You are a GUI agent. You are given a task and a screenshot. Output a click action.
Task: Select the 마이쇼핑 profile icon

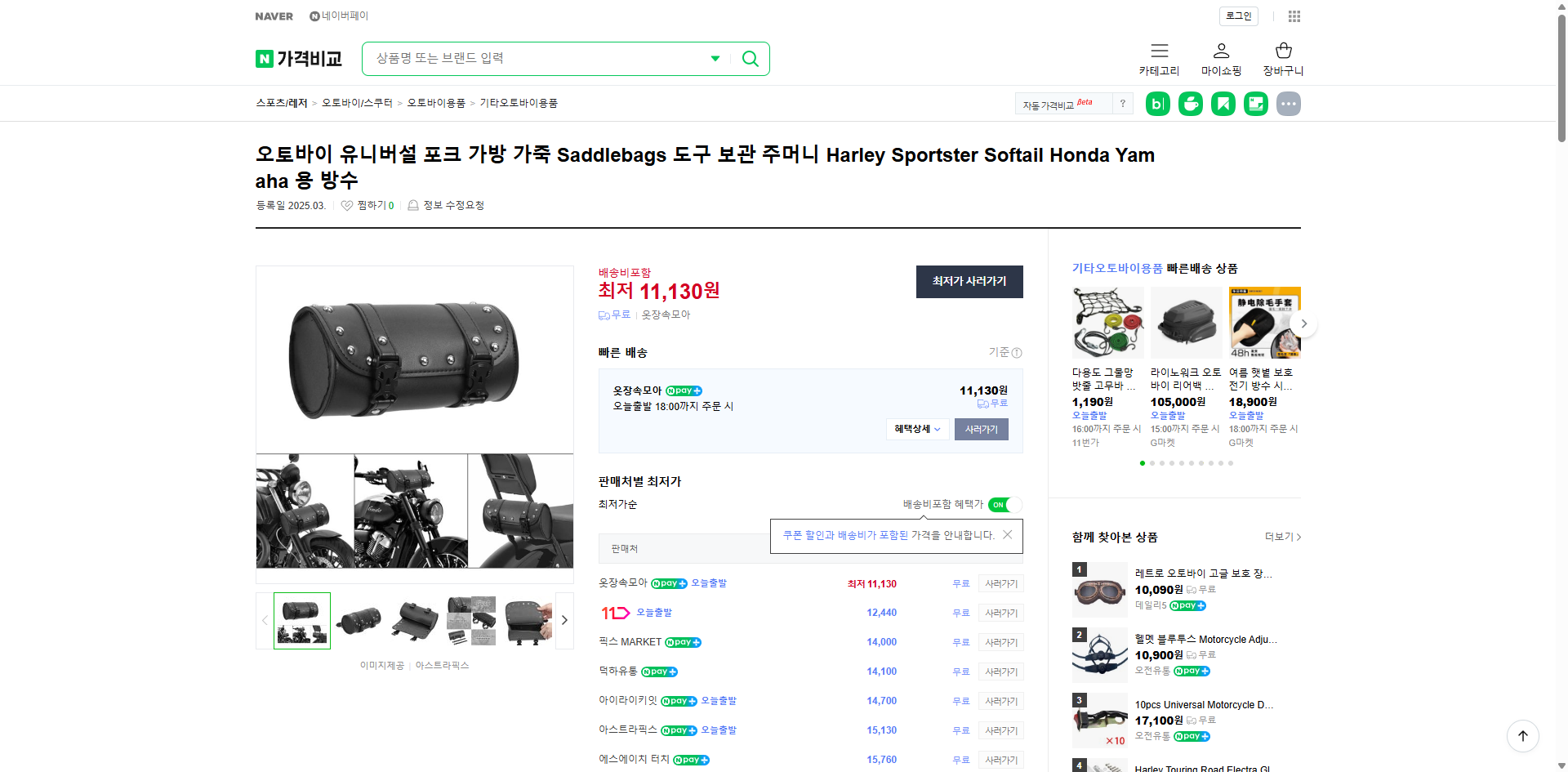[x=1220, y=51]
